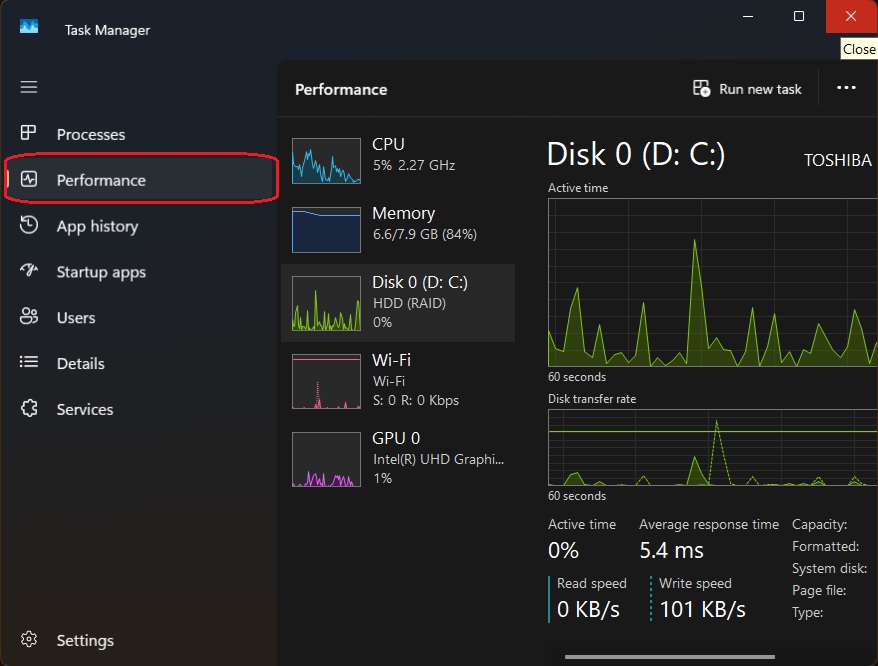Click the CPU 5% 2.27 GHz text
This screenshot has height=666, width=878.
click(414, 165)
